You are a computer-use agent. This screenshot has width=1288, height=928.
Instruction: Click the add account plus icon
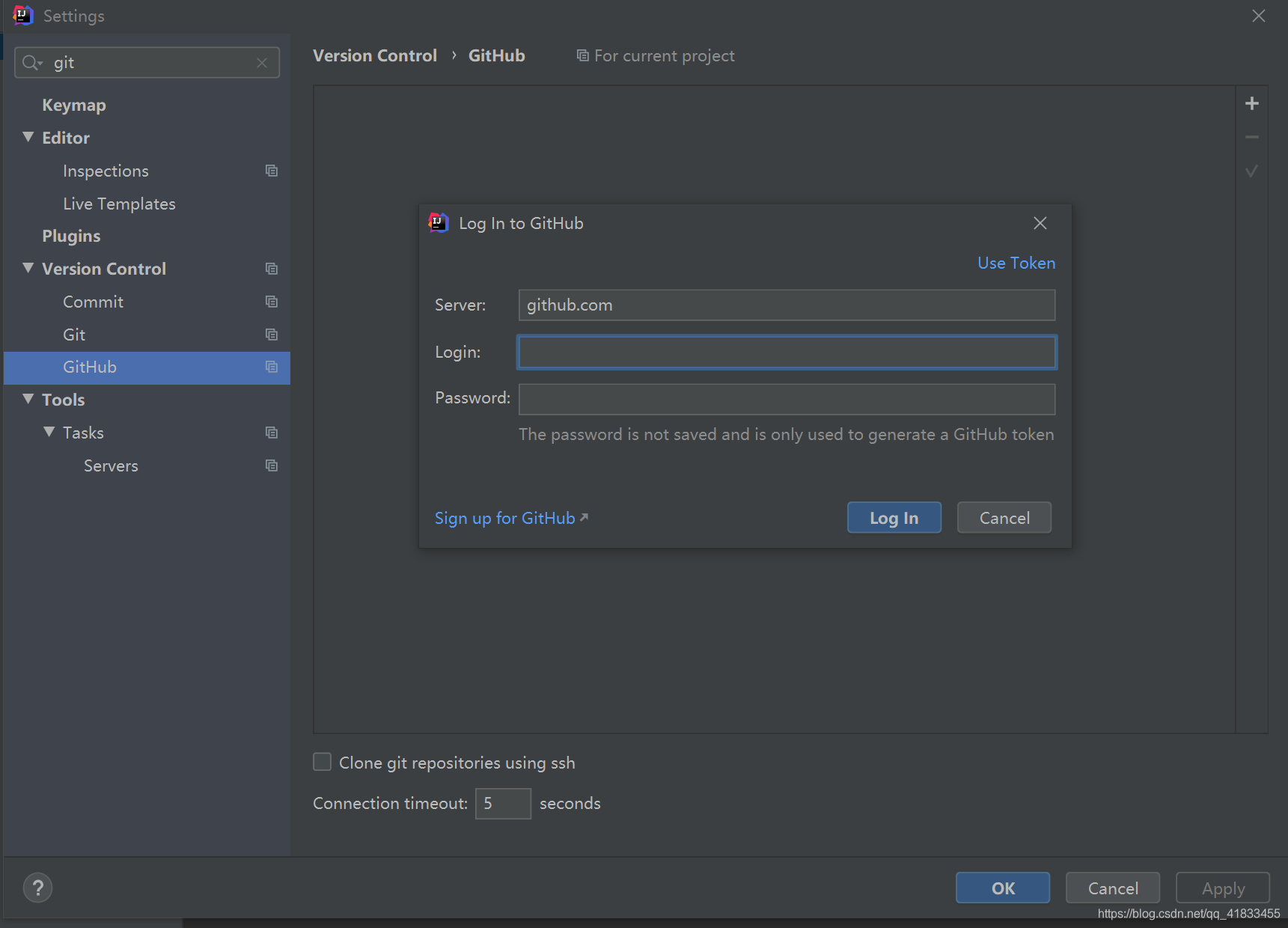point(1252,103)
